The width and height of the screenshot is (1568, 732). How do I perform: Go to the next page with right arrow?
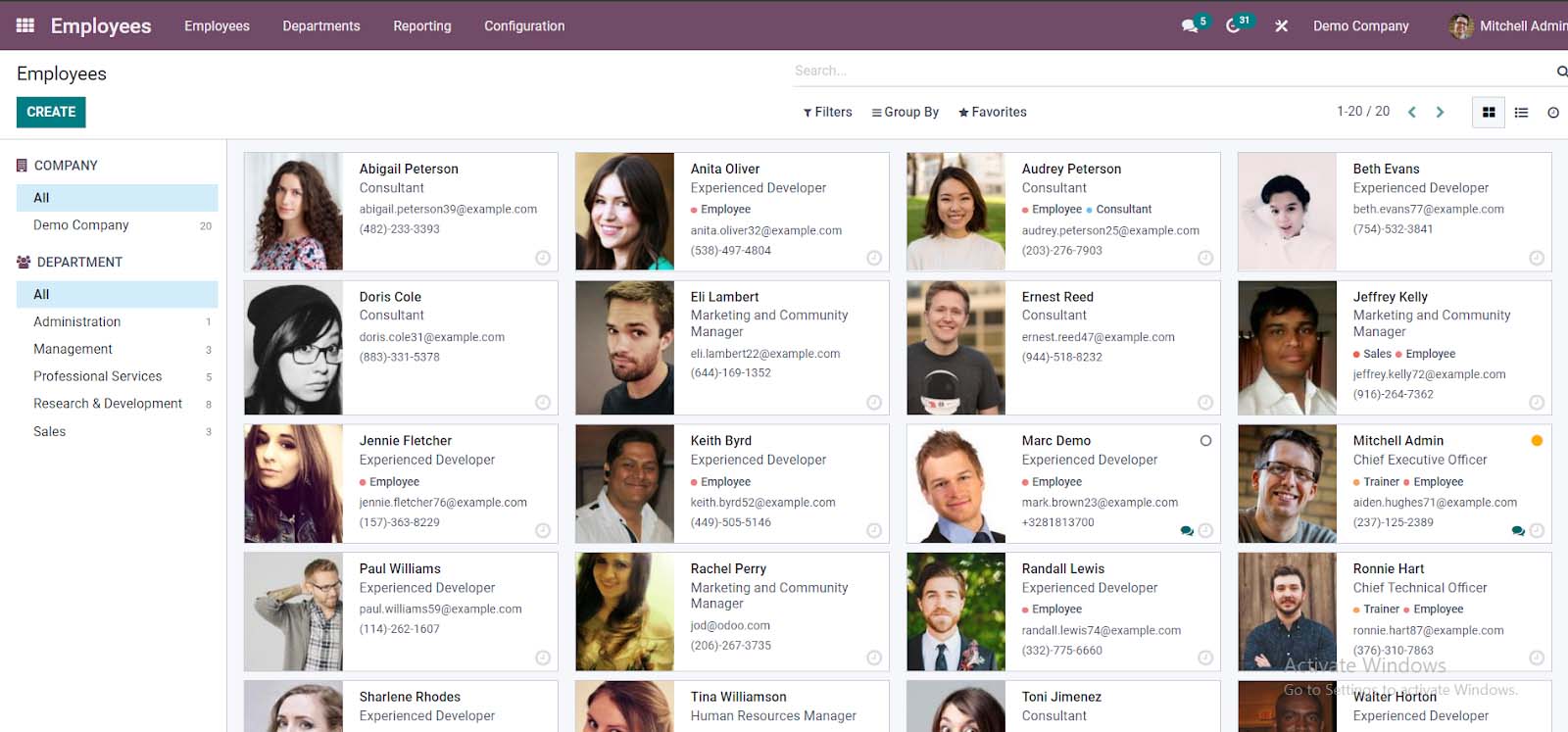pos(1440,112)
